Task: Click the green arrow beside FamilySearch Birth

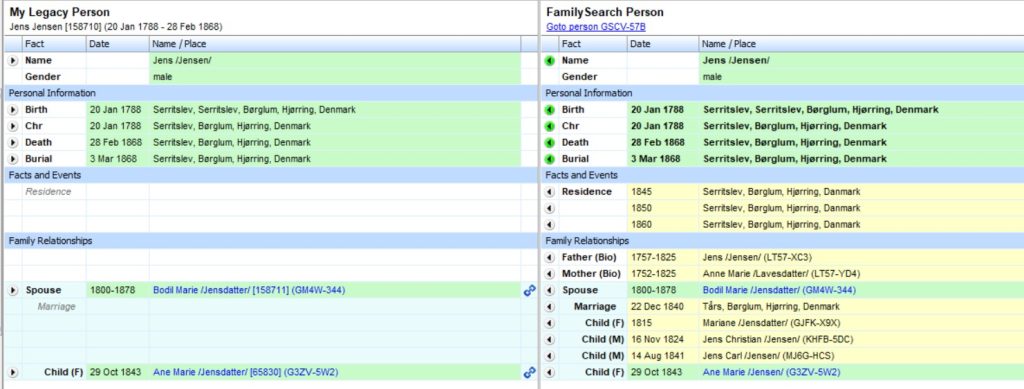Action: (x=549, y=110)
